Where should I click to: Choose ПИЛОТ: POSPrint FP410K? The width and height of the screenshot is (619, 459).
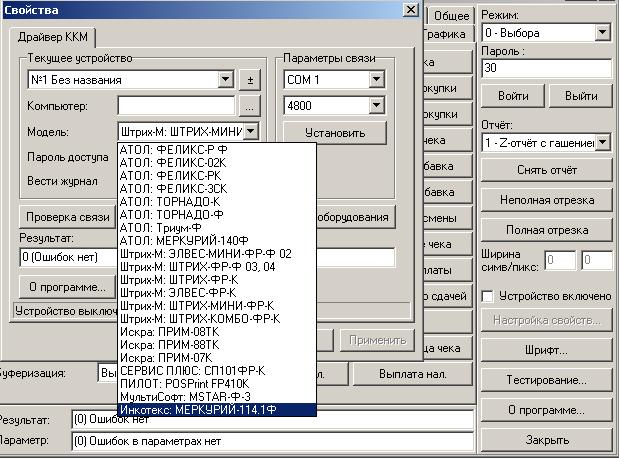coord(217,384)
